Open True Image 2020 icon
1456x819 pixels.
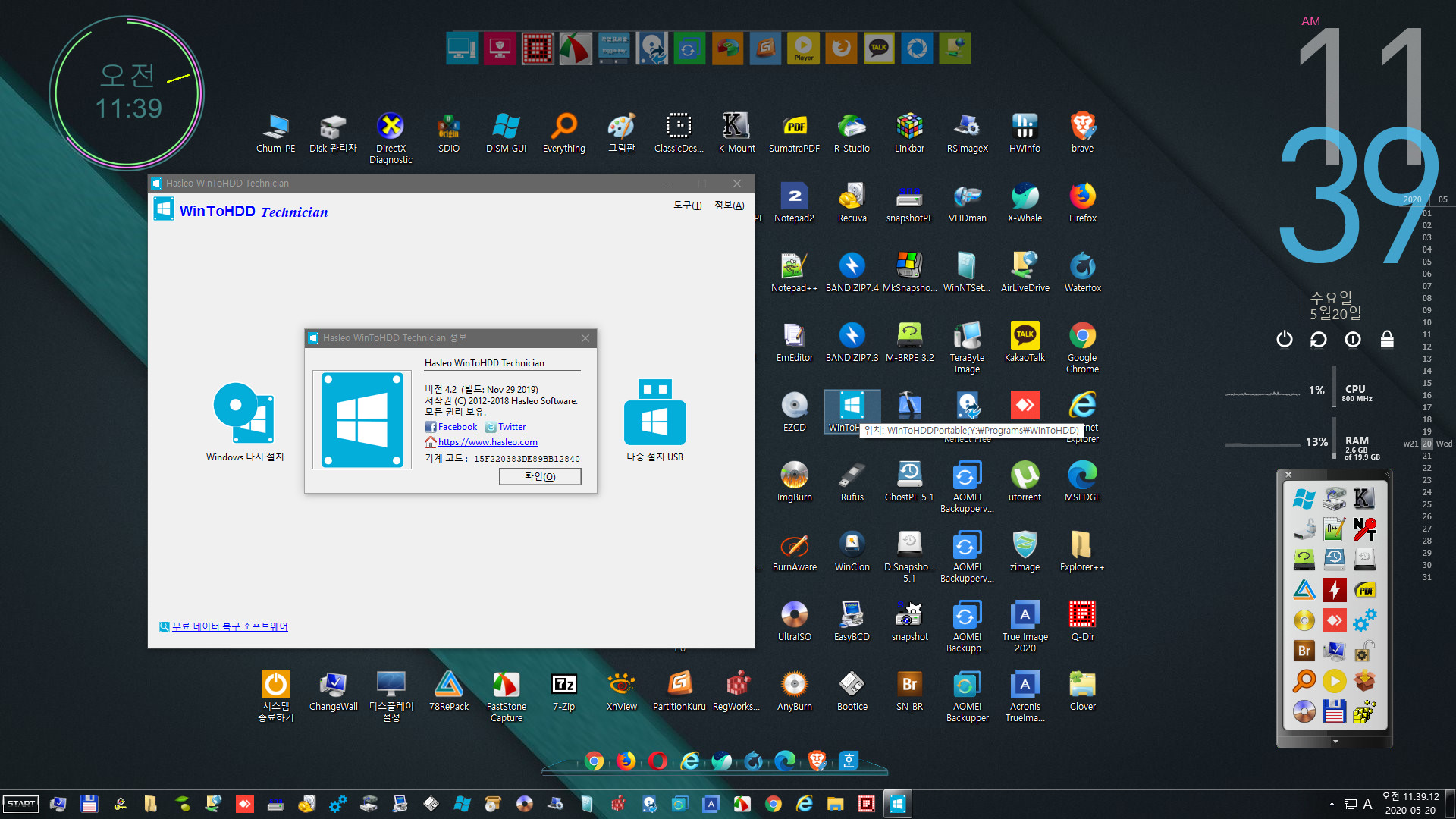1025,626
